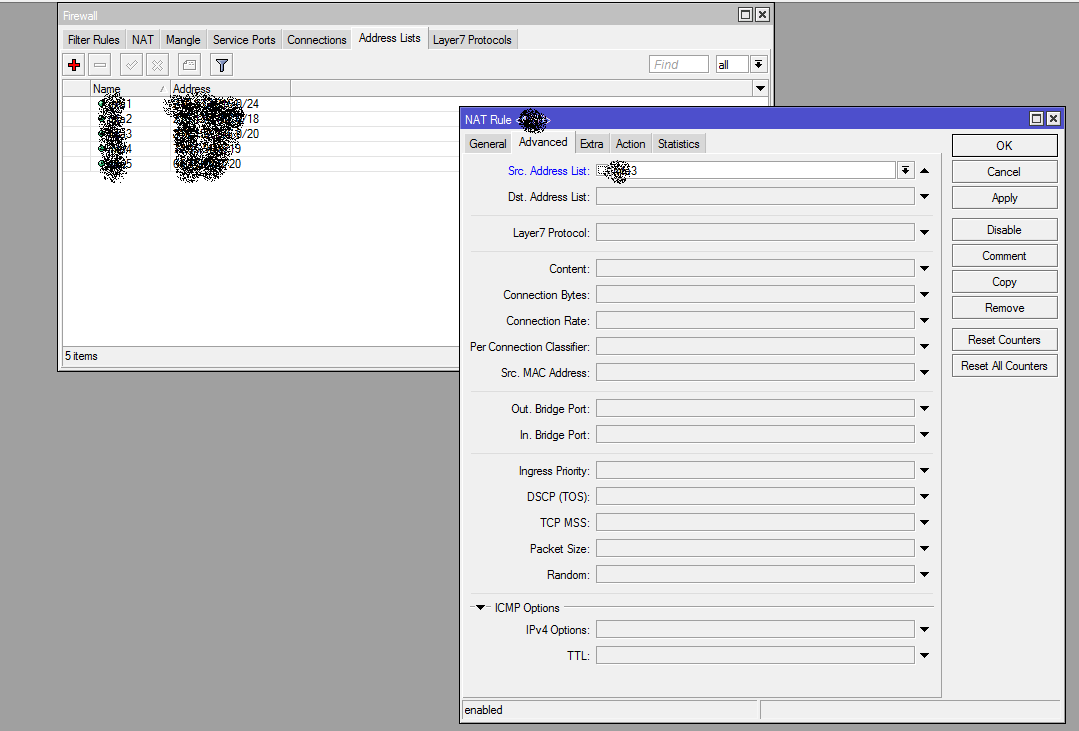Expand the Layer7 Protocol field
Image resolution: width=1079 pixels, height=731 pixels.
(925, 233)
